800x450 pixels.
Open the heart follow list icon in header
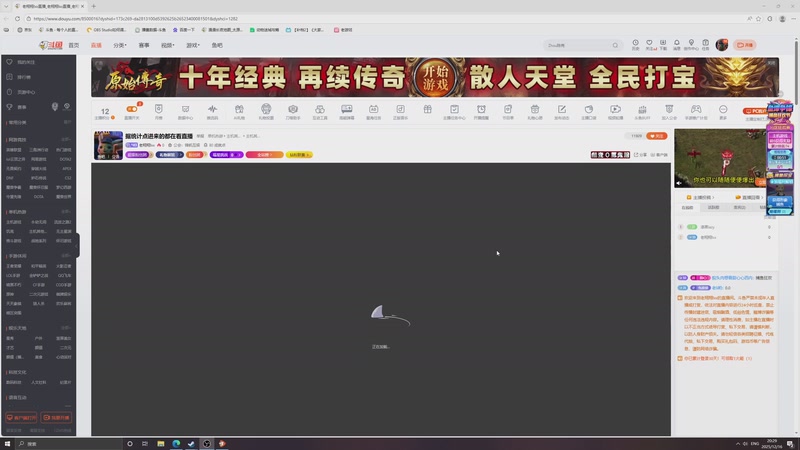click(649, 43)
